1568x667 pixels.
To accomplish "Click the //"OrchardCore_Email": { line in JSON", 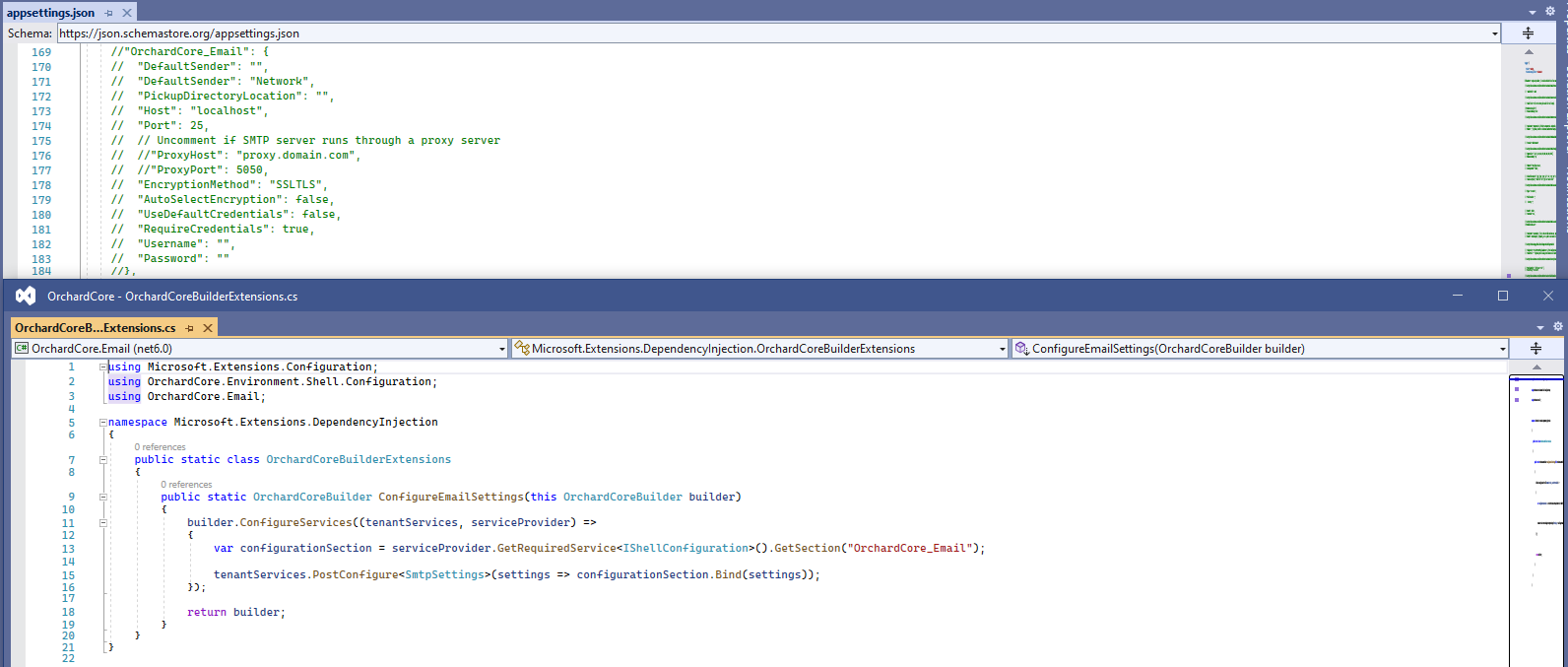I will (189, 51).
